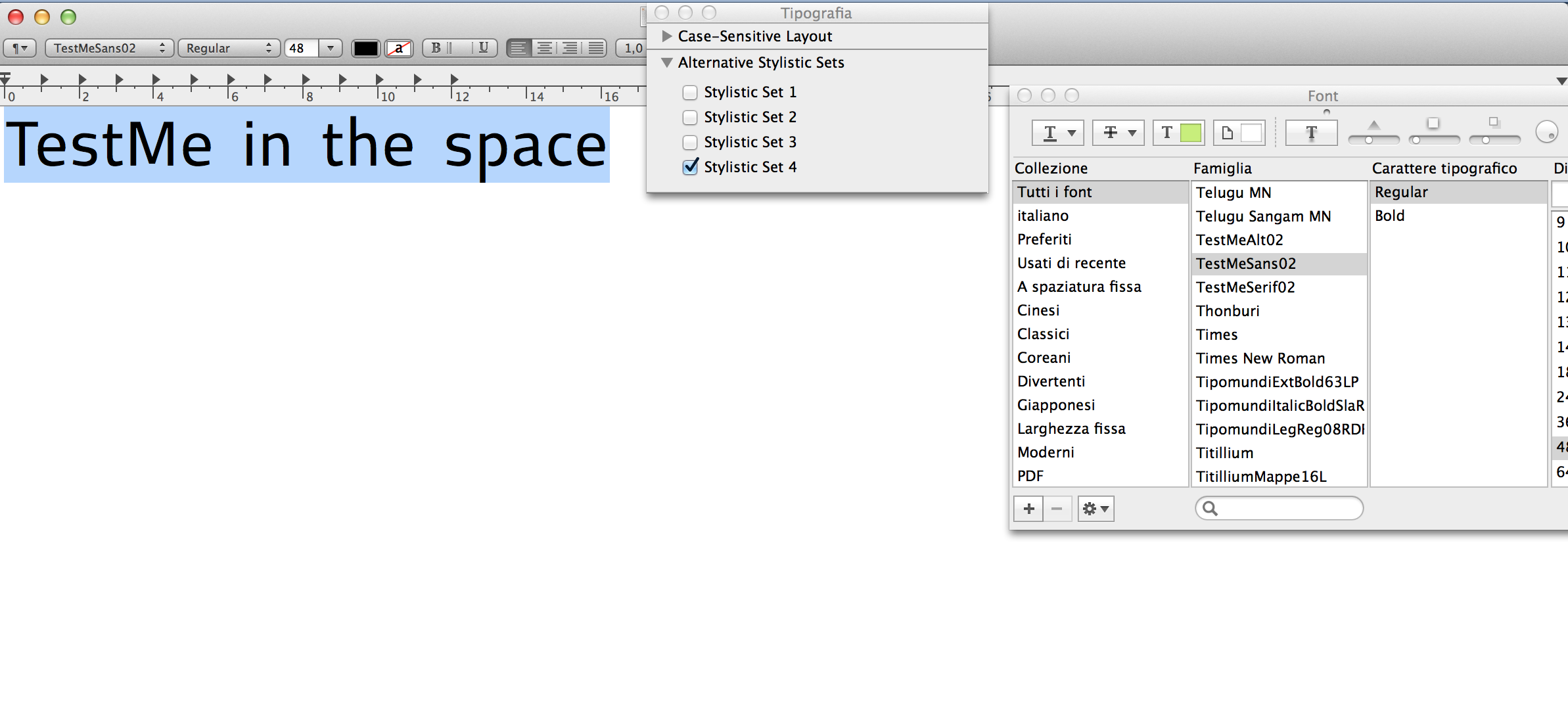Open the Font panel gear actions menu
1568x702 pixels.
click(x=1095, y=509)
